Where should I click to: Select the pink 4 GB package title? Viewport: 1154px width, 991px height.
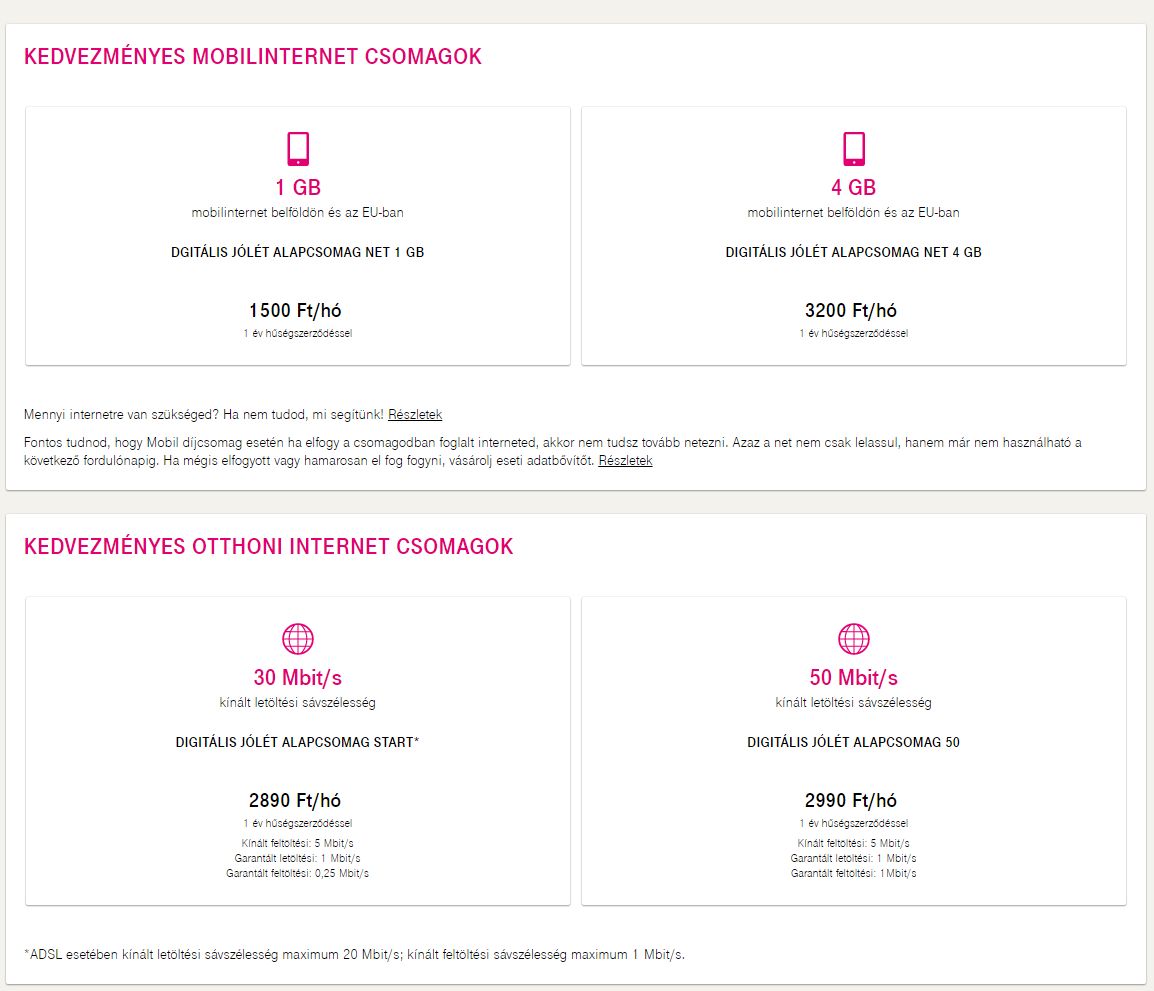tap(853, 188)
